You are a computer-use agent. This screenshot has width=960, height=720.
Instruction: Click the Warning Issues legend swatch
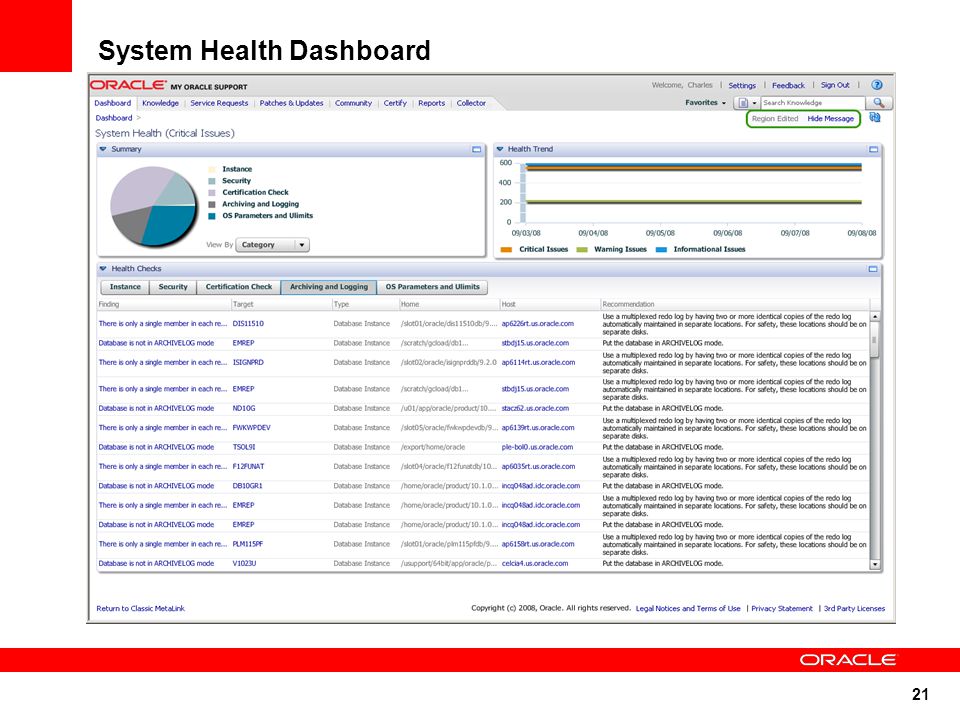click(582, 250)
